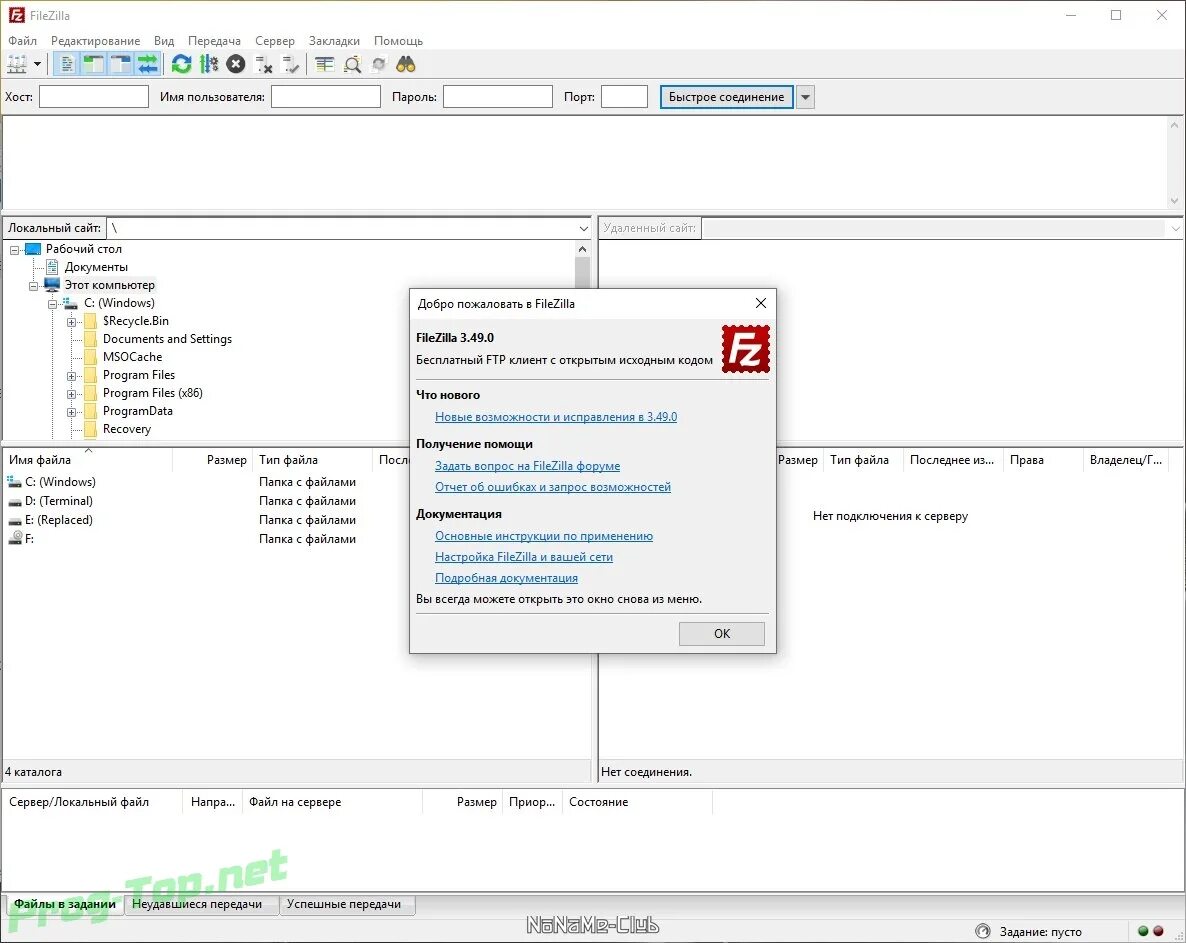Viewport: 1186px width, 943px height.
Task: Toggle processing of the transfer queue
Action: click(209, 65)
